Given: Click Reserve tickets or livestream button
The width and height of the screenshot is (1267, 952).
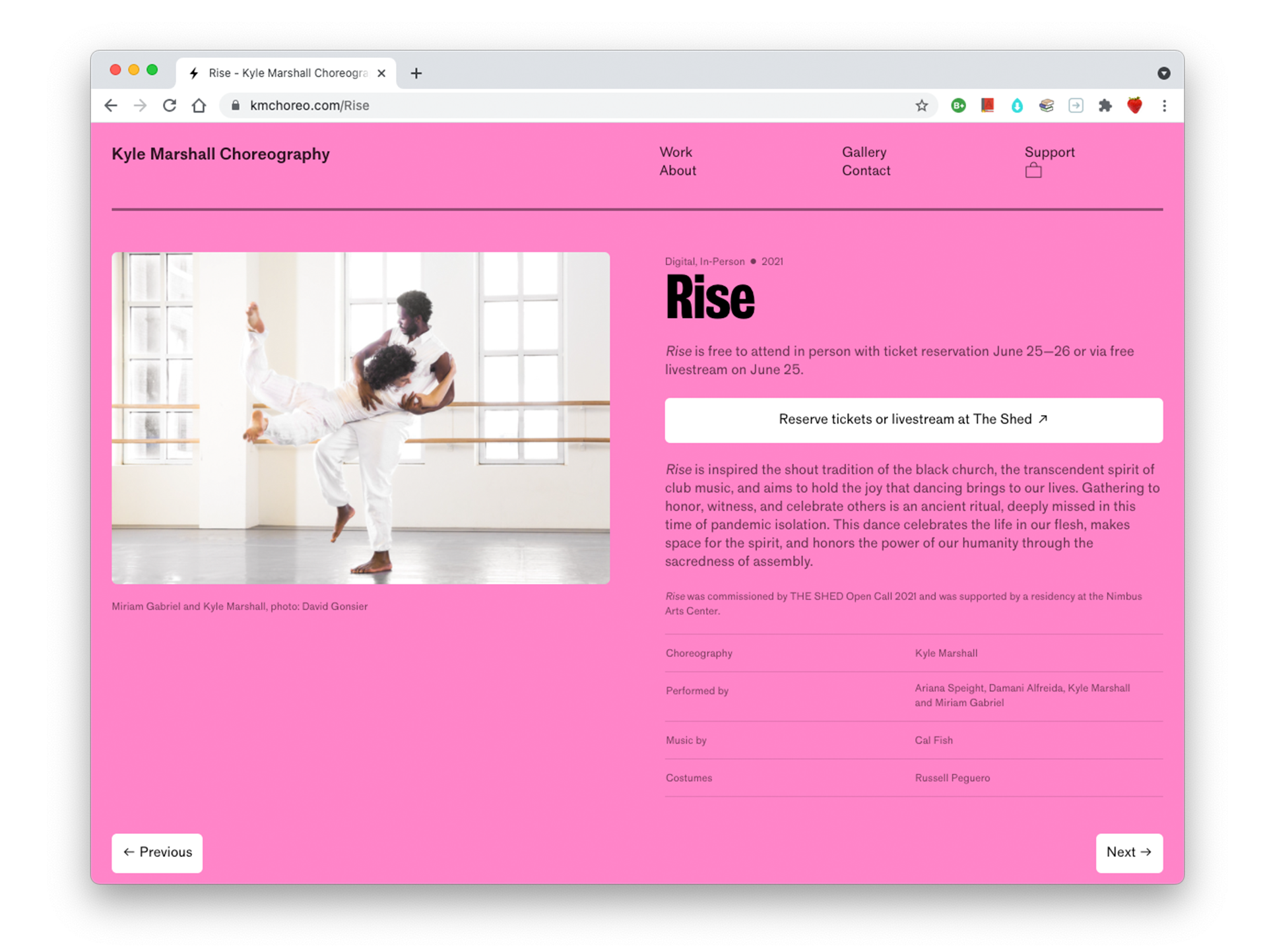Looking at the screenshot, I should pyautogui.click(x=913, y=420).
